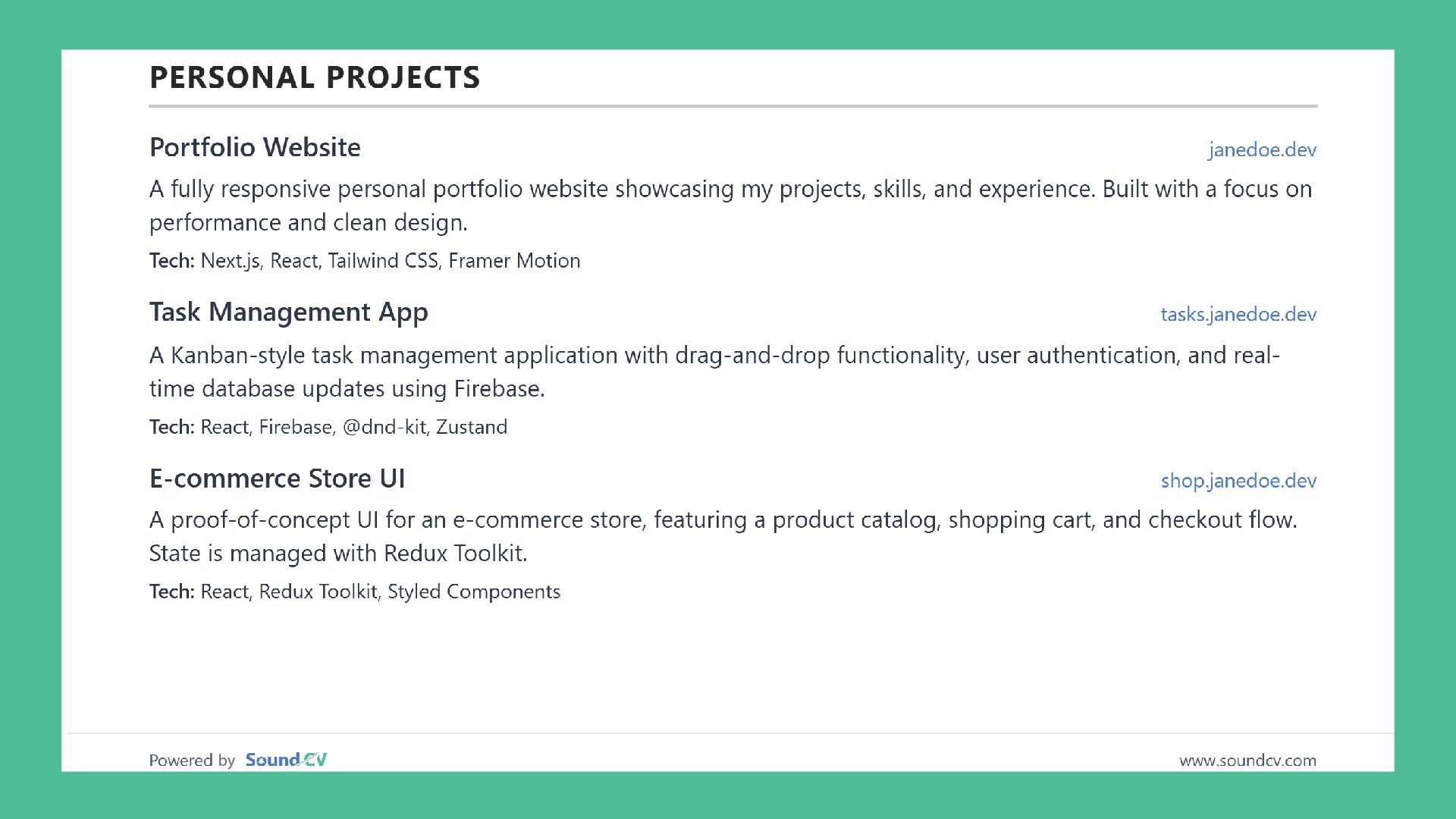
Task: Click the "Powered by" footer text
Action: pyautogui.click(x=192, y=761)
